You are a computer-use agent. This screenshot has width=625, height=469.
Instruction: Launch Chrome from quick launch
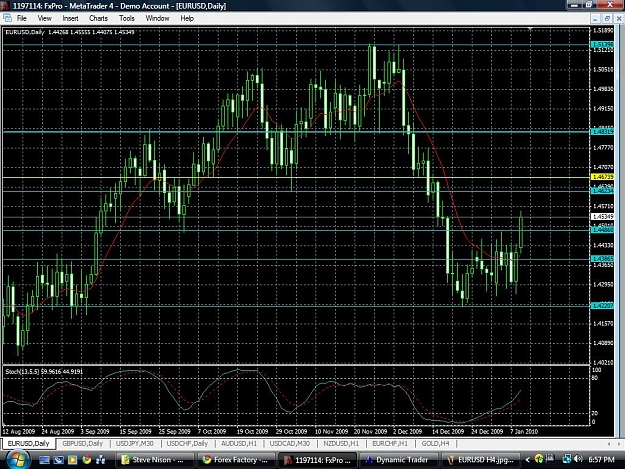pyautogui.click(x=86, y=460)
